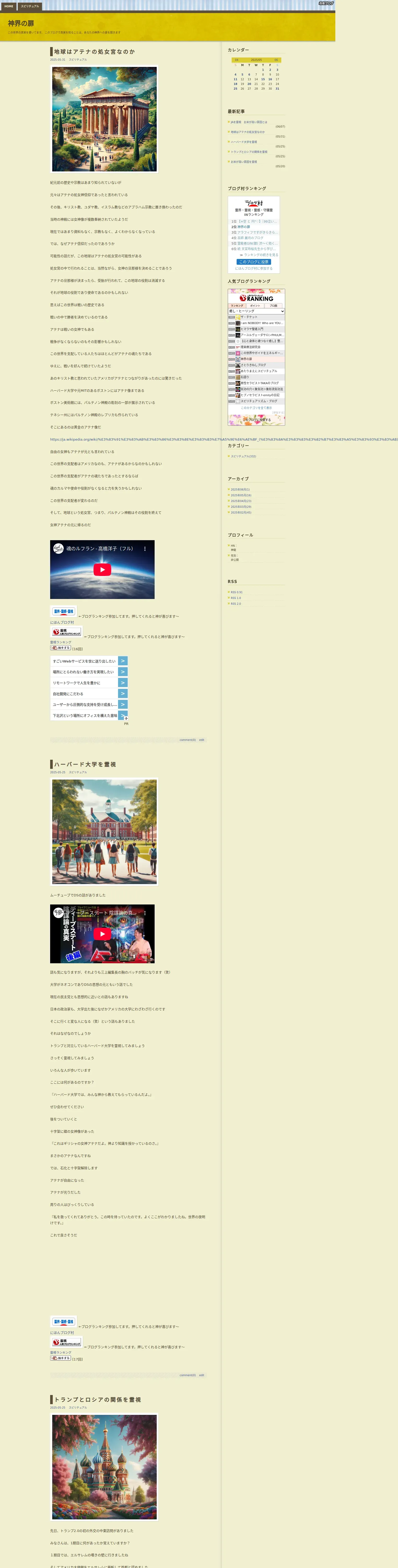Open post title ハーバード大学を霊視
The image size is (398, 1568).
click(x=85, y=764)
